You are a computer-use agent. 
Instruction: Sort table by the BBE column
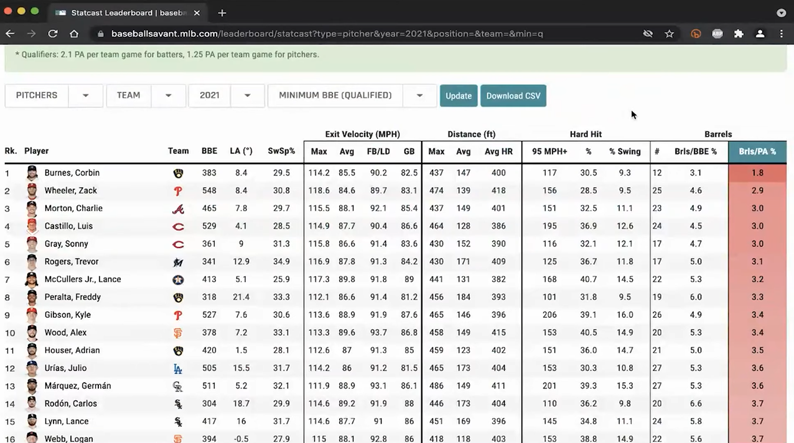(209, 151)
